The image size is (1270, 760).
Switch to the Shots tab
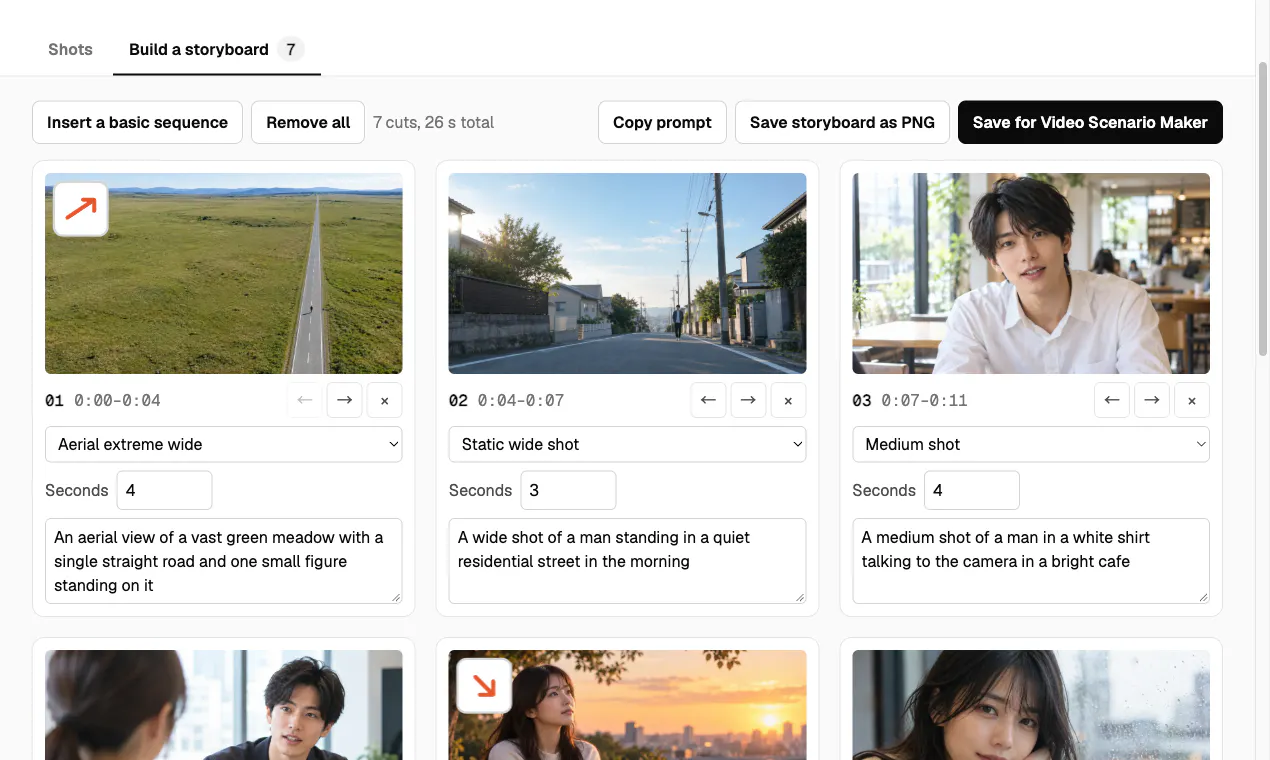pos(70,49)
